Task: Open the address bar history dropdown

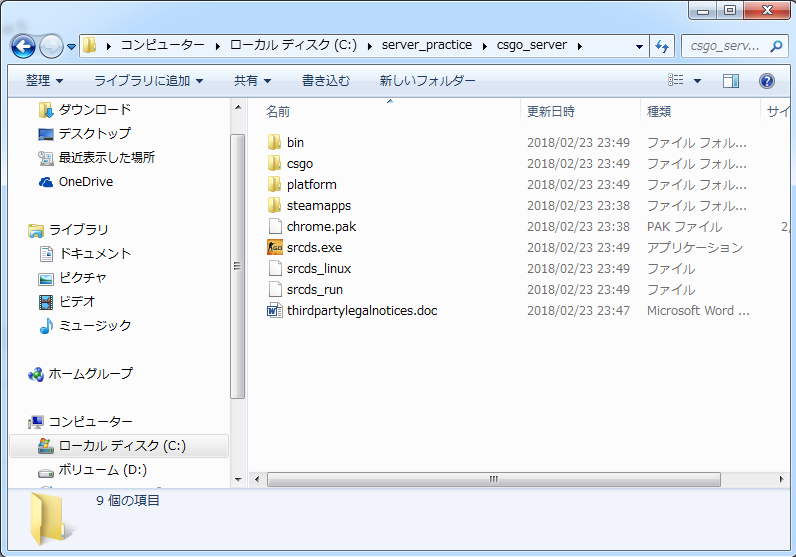Action: [x=639, y=47]
